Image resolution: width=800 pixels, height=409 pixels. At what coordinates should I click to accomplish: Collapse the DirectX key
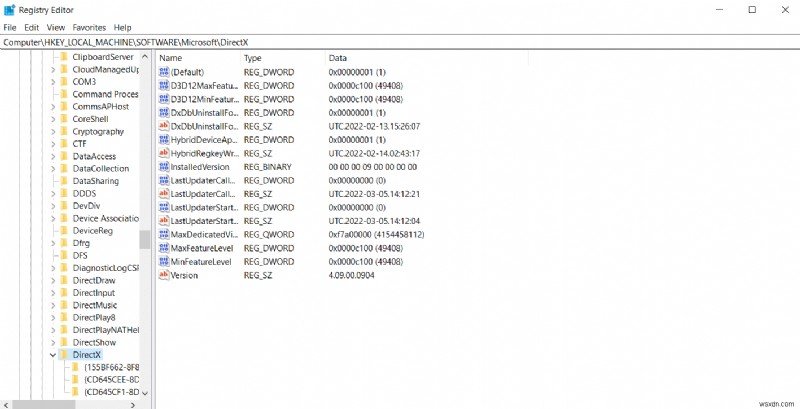click(53, 355)
